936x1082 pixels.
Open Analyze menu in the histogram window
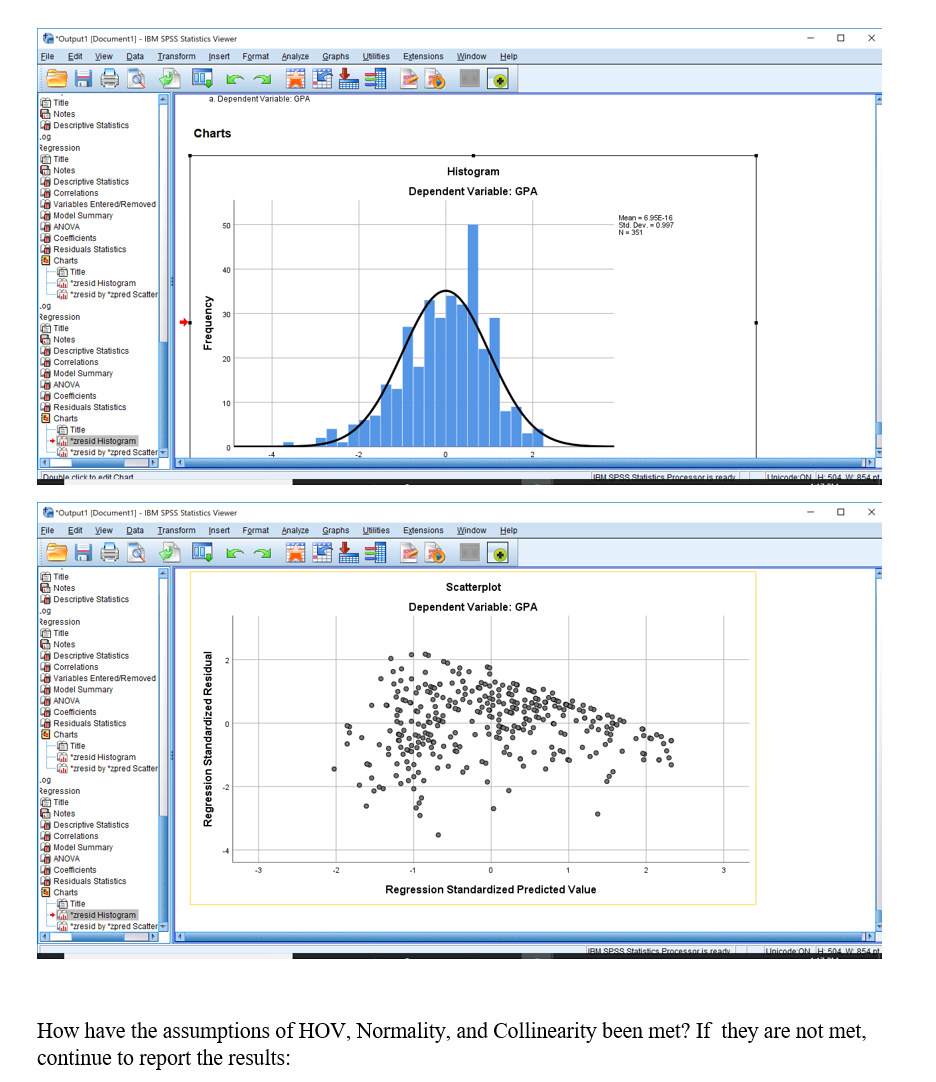pyautogui.click(x=295, y=57)
